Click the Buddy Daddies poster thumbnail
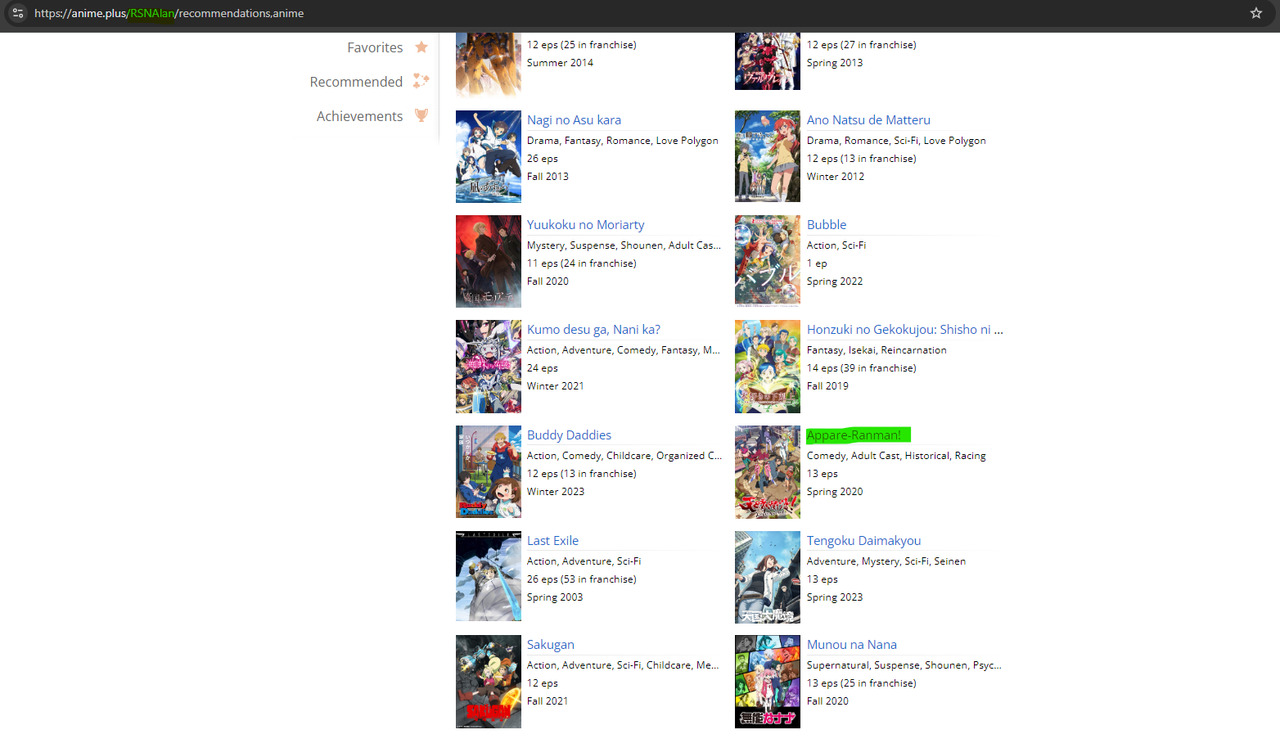The image size is (1280, 743). click(488, 472)
